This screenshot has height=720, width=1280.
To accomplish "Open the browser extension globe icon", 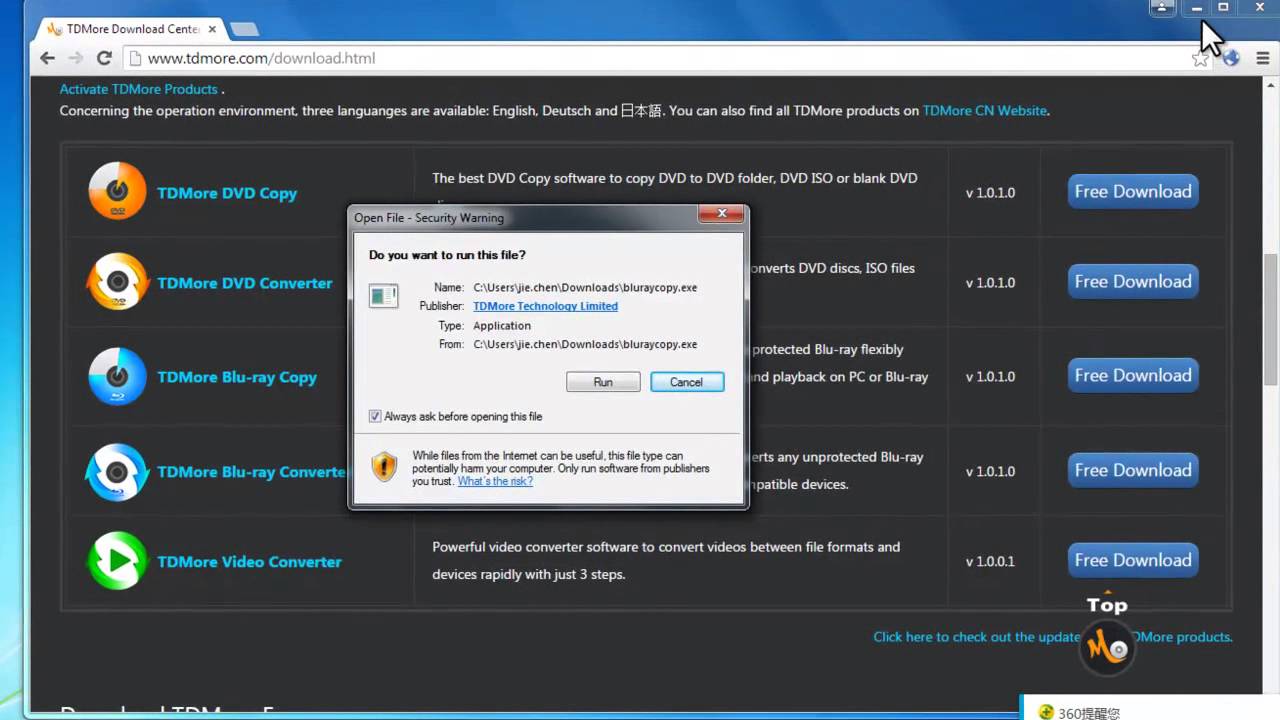I will point(1232,58).
